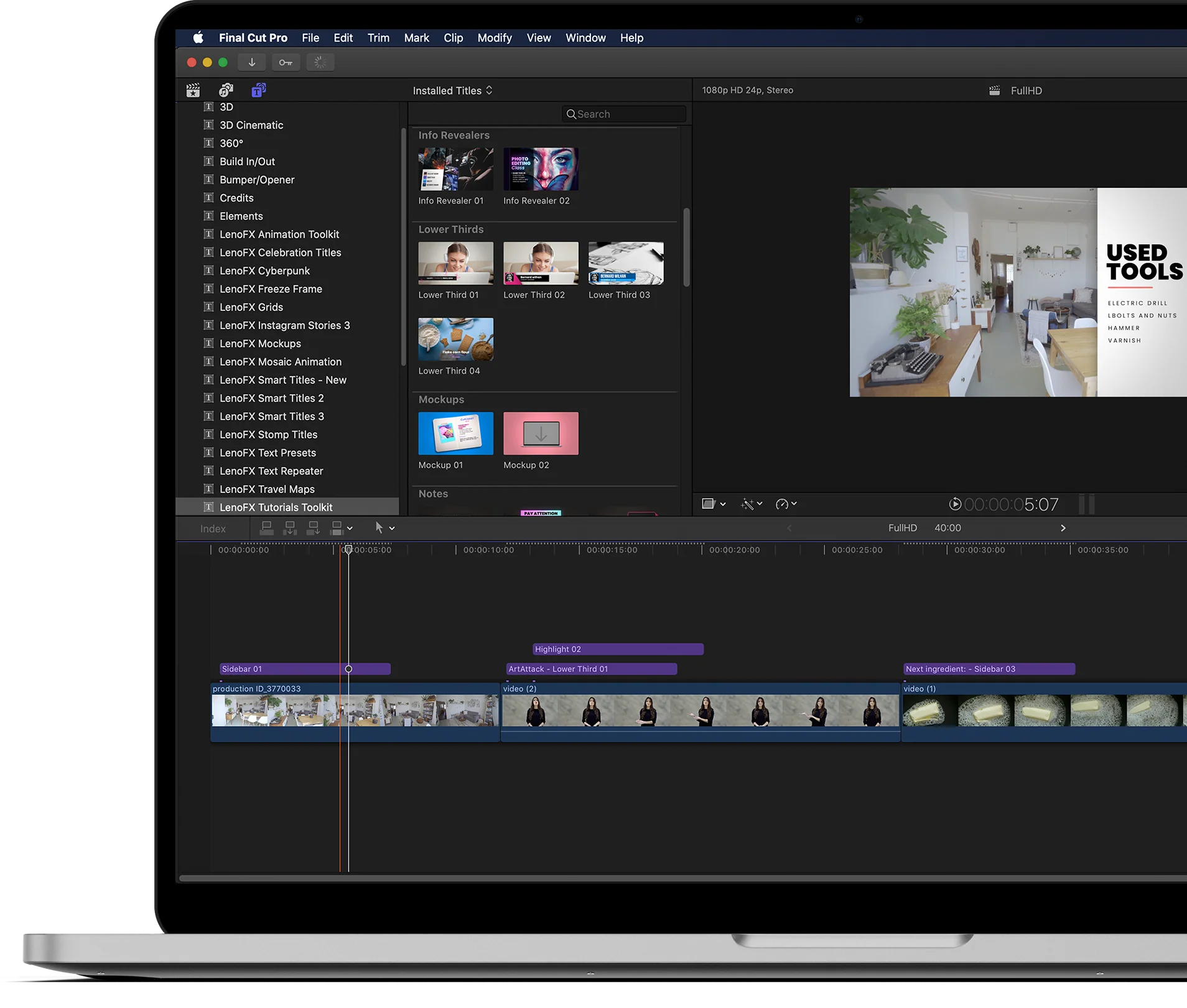Open the Photos and Audio sidebar icon
Screen dimensions: 1187x1008
point(225,90)
